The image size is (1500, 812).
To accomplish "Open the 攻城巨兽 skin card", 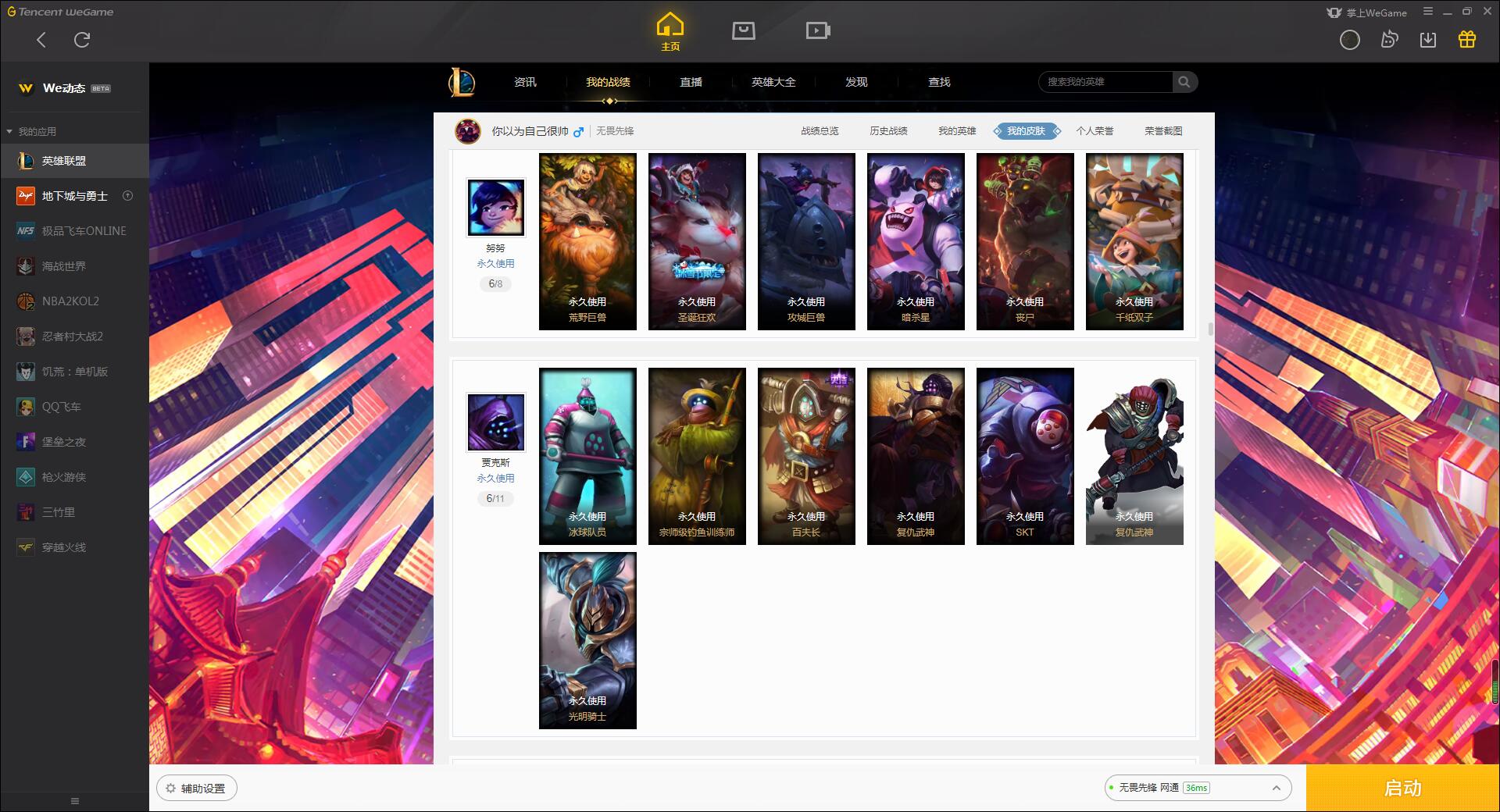I will (x=806, y=241).
